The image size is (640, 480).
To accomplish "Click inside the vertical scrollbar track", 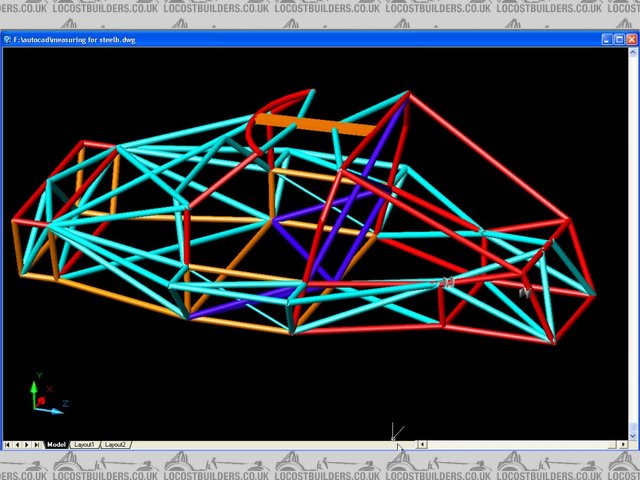I will [x=632, y=240].
